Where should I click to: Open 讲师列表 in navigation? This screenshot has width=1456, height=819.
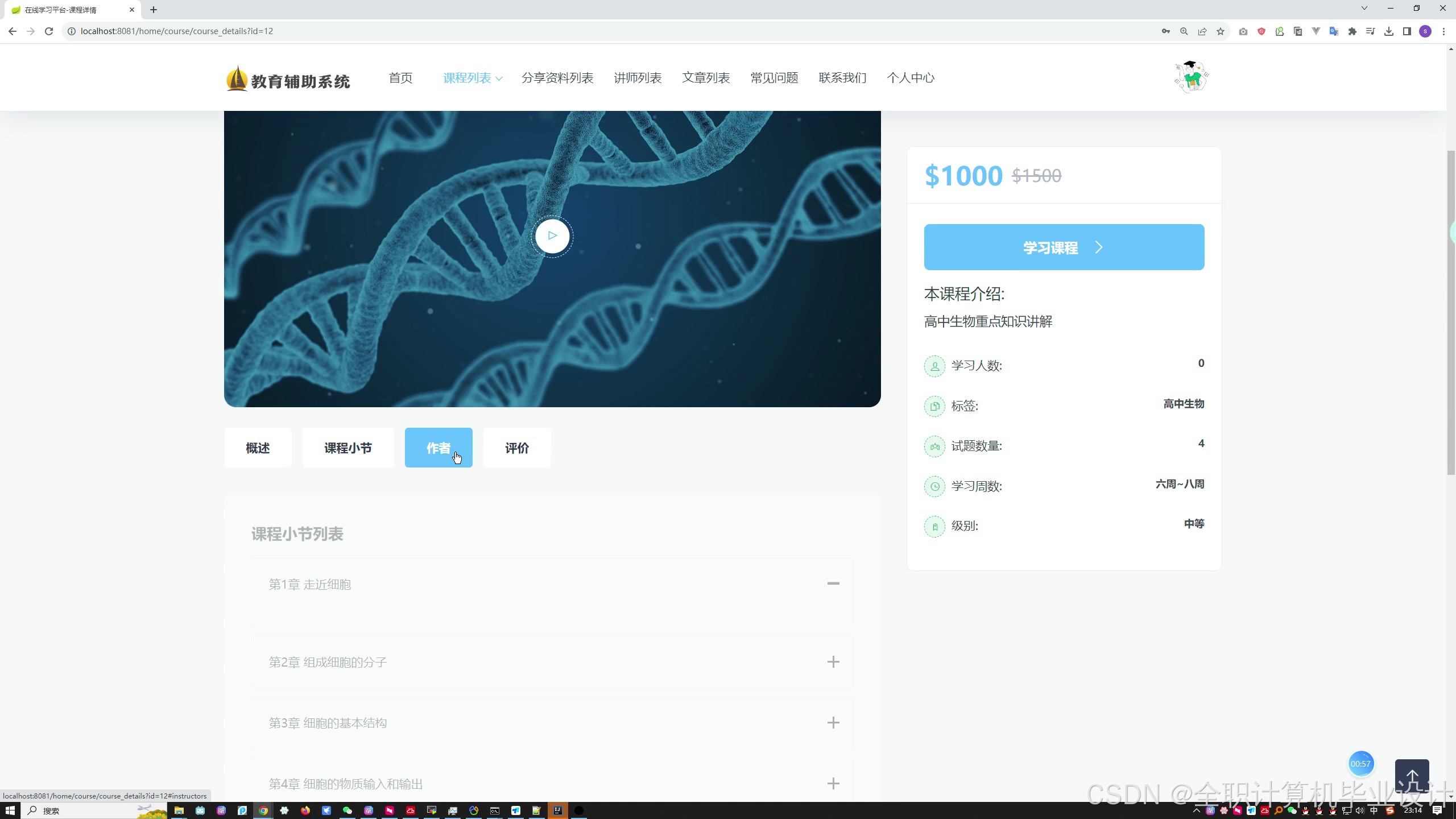pos(637,78)
